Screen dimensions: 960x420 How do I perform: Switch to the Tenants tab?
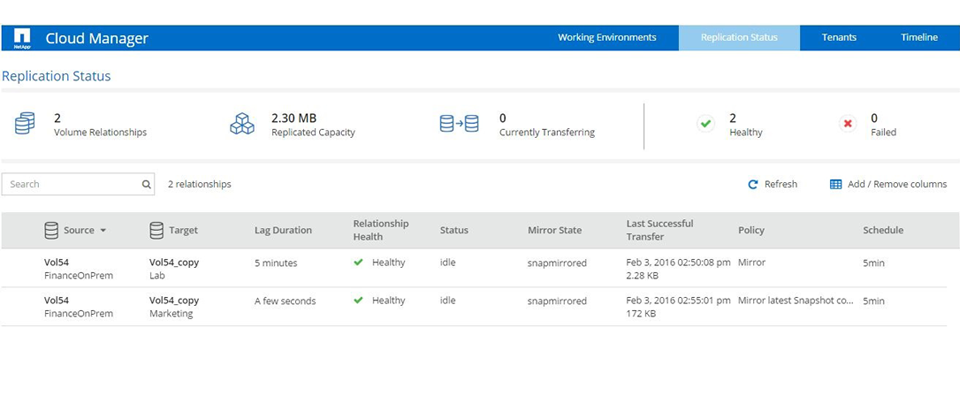pyautogui.click(x=839, y=37)
